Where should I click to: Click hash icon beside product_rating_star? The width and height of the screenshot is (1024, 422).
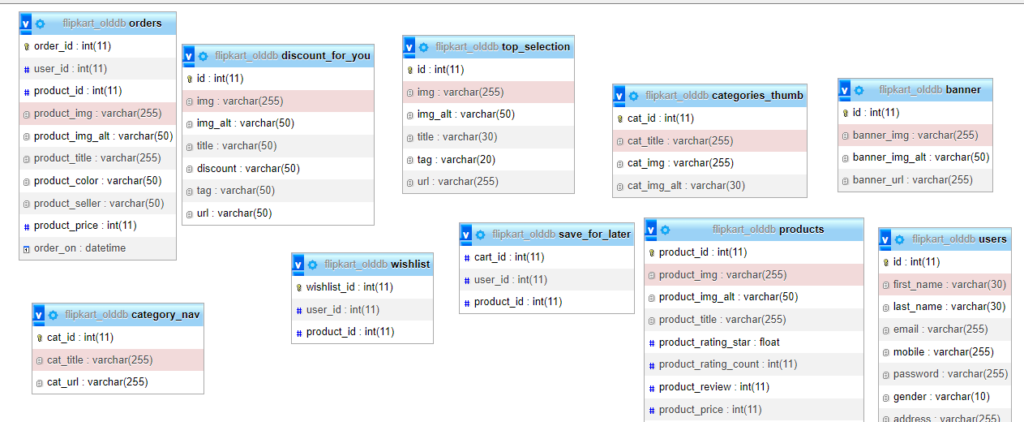pyautogui.click(x=652, y=342)
